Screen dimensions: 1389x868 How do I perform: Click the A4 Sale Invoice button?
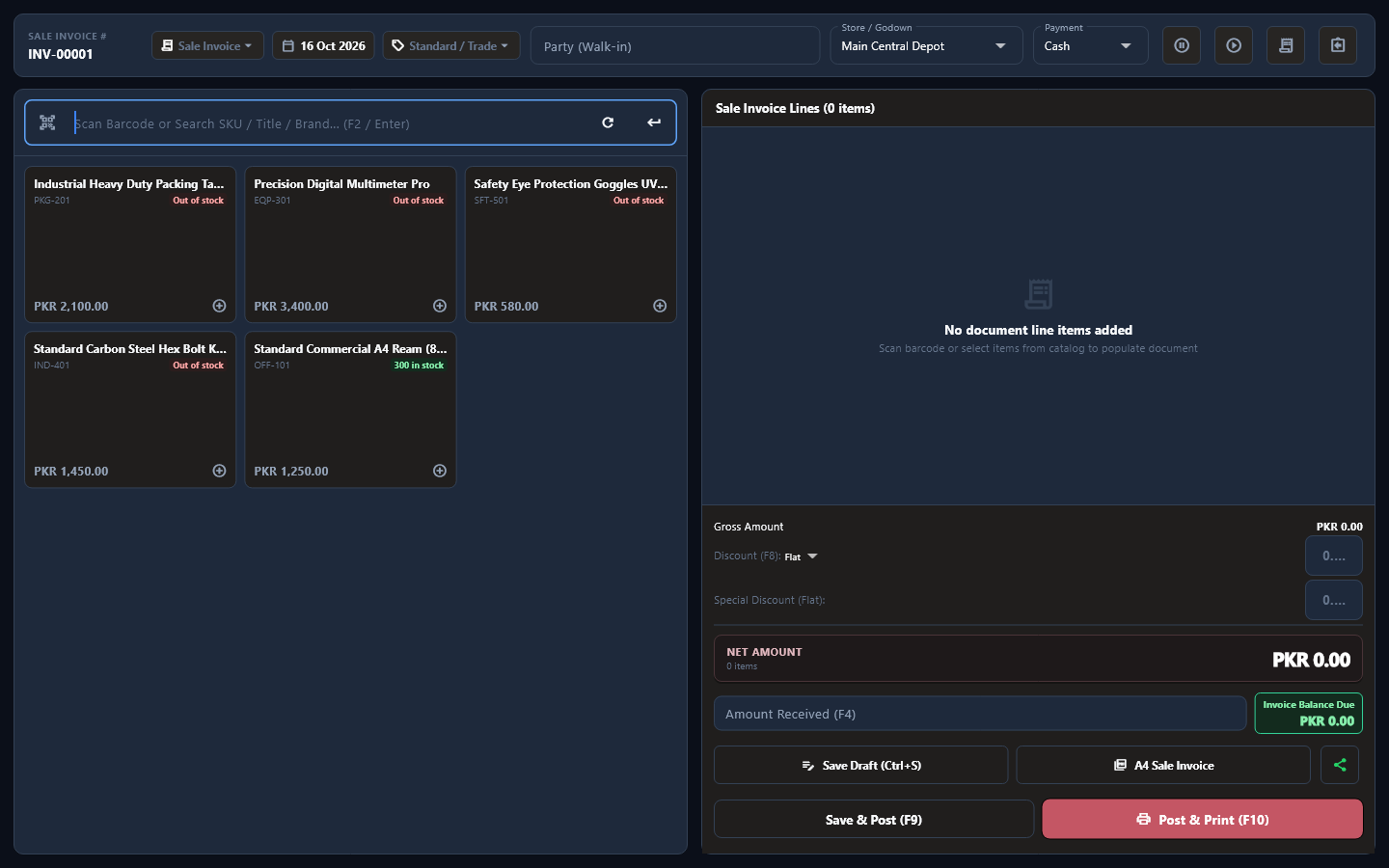pos(1163,765)
